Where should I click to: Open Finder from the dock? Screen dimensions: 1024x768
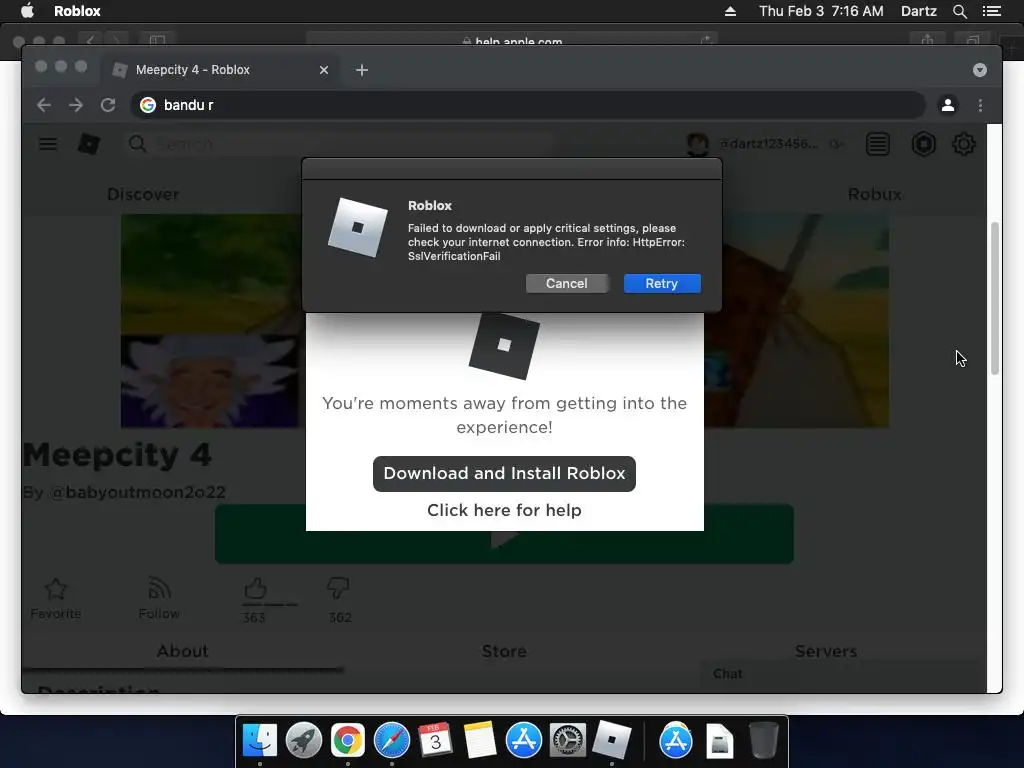tap(260, 740)
